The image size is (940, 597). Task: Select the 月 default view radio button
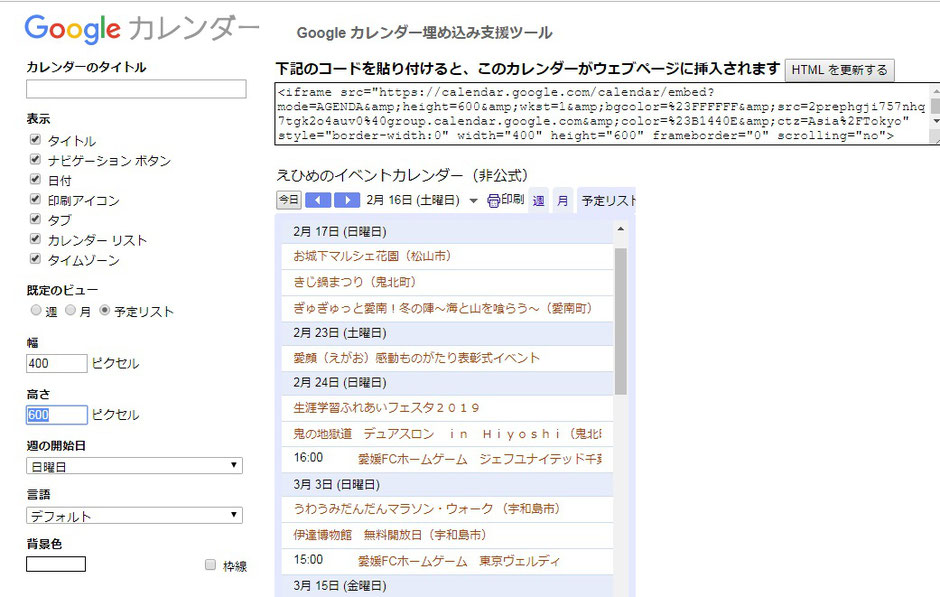[71, 310]
